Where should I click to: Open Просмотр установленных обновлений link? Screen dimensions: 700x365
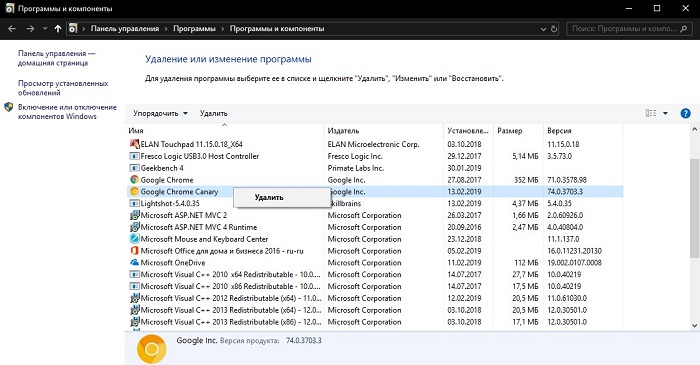point(63,88)
